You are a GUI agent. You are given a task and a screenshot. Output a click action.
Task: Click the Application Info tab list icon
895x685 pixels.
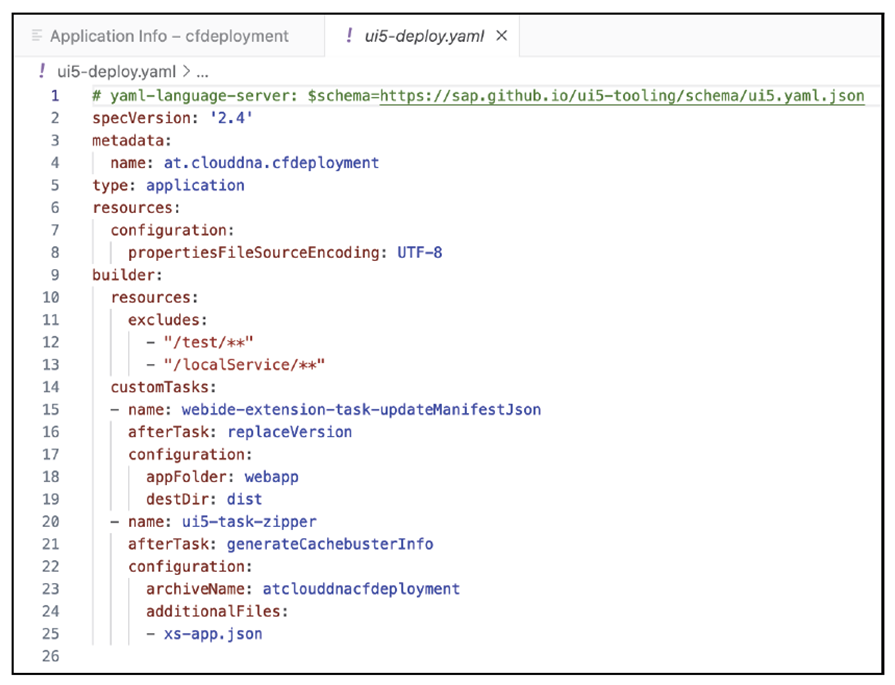tap(37, 36)
